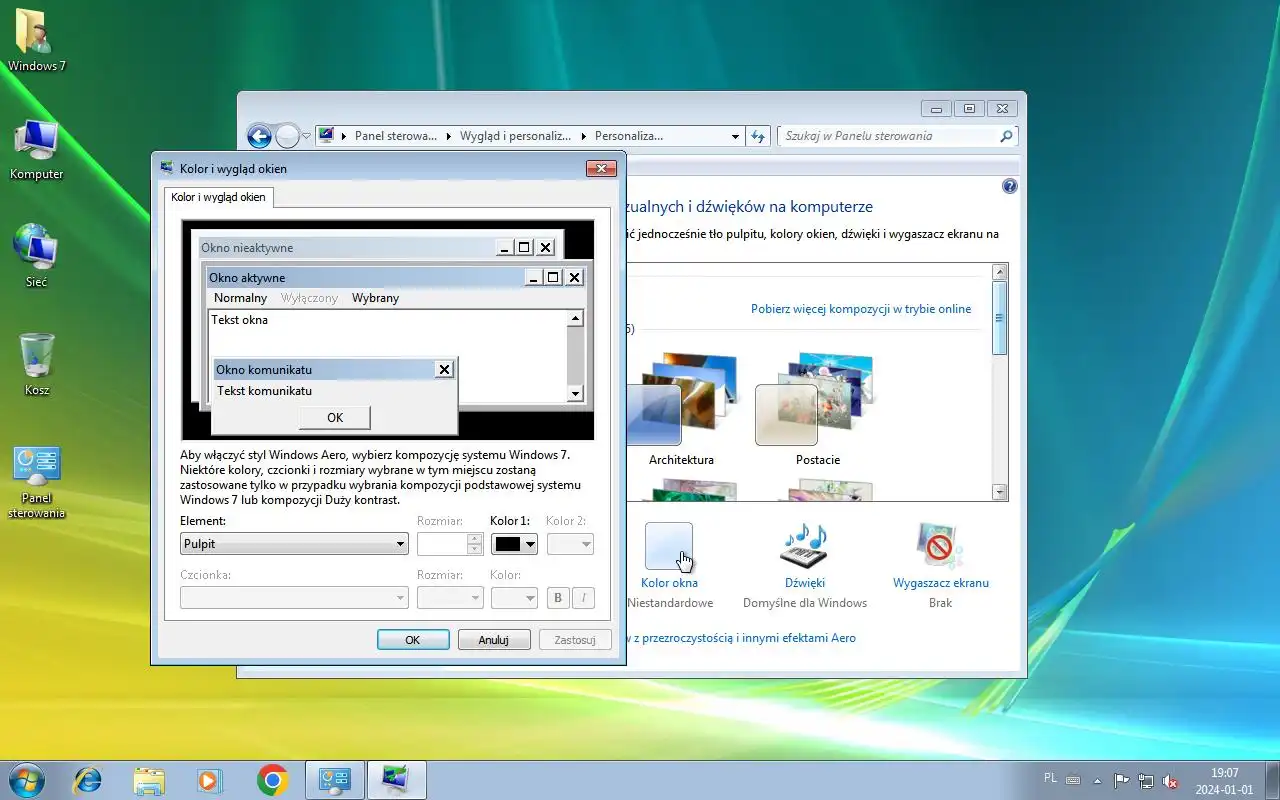Click the Wyłączony menu item in preview

coord(309,298)
